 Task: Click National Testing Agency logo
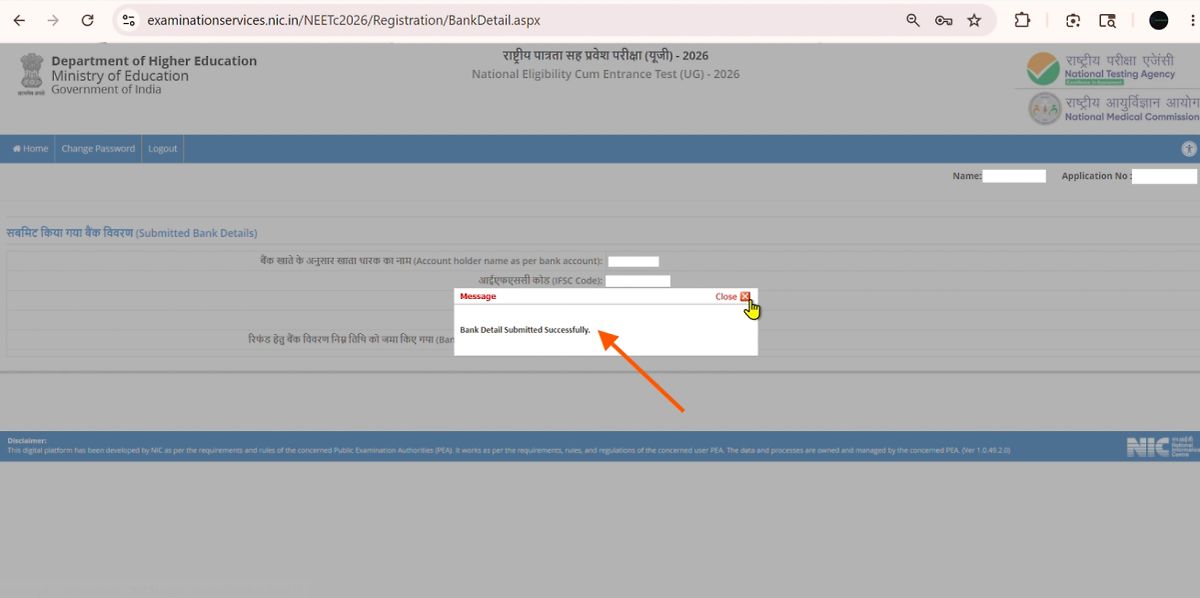[1100, 68]
